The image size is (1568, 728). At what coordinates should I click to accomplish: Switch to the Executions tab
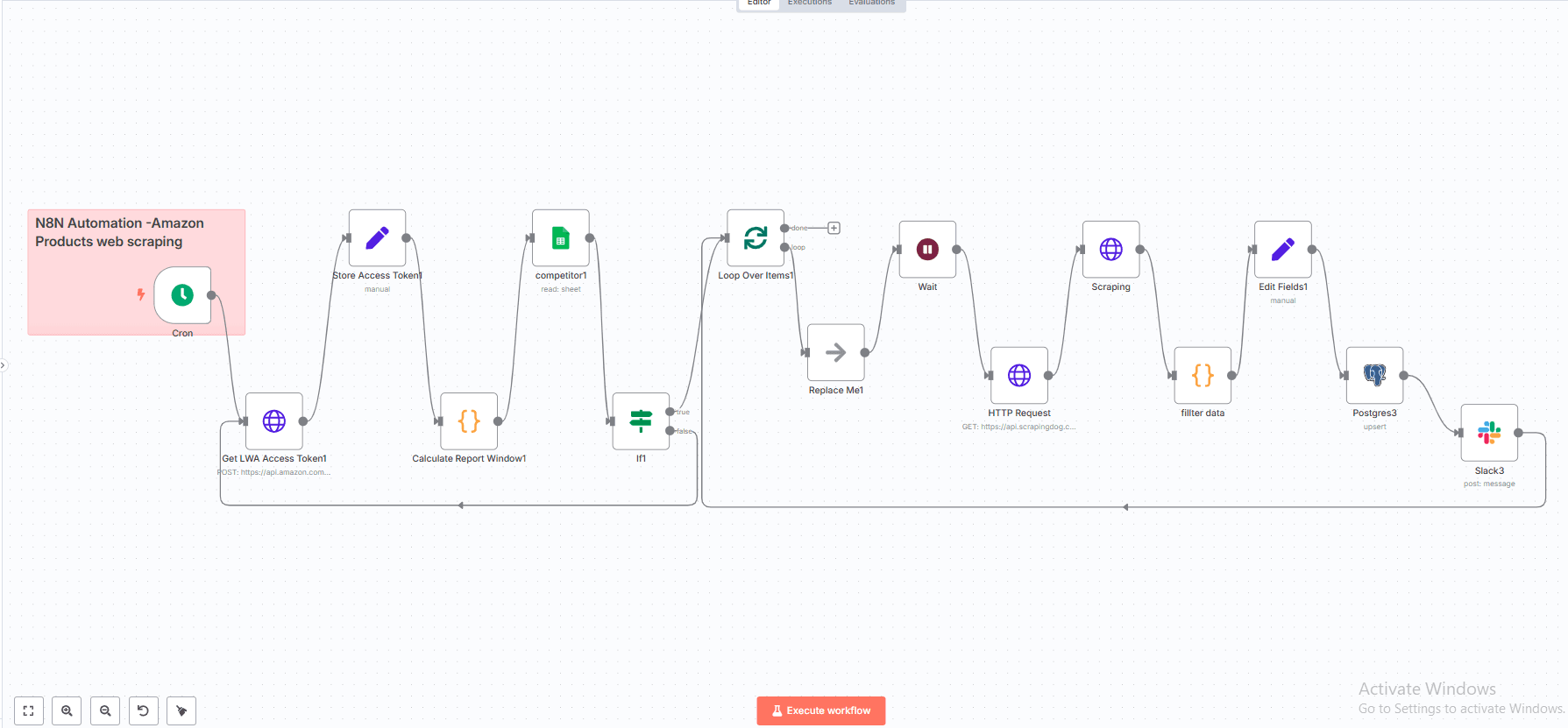(809, 4)
